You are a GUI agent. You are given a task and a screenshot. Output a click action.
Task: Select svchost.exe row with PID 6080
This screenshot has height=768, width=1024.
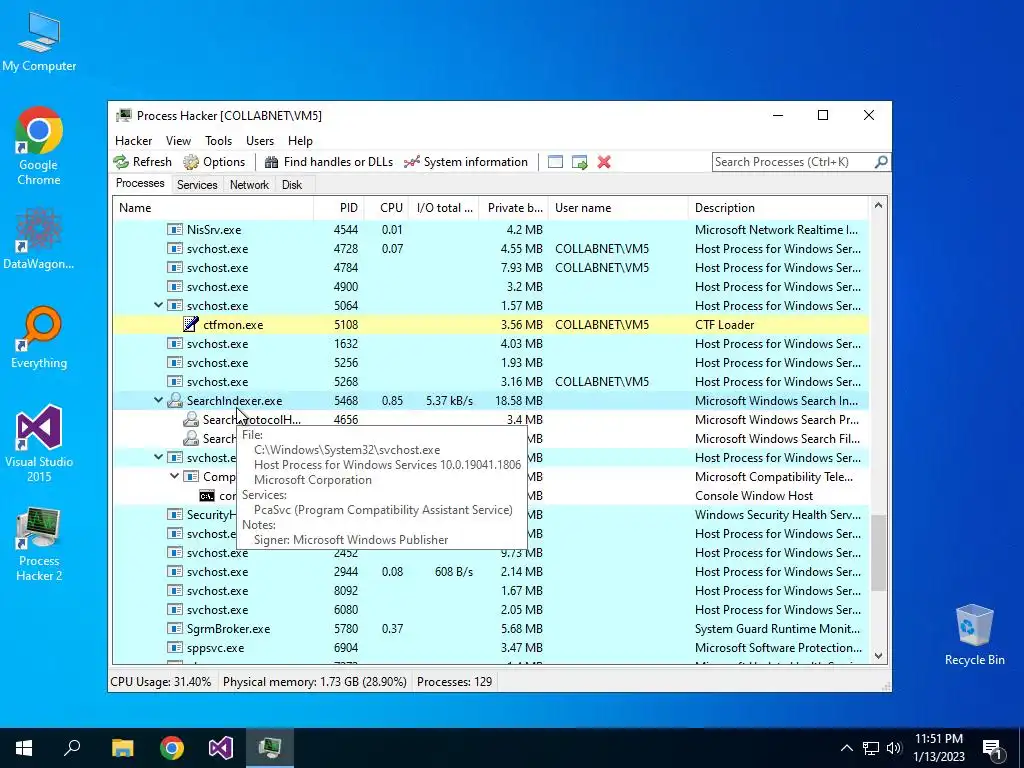(490, 609)
